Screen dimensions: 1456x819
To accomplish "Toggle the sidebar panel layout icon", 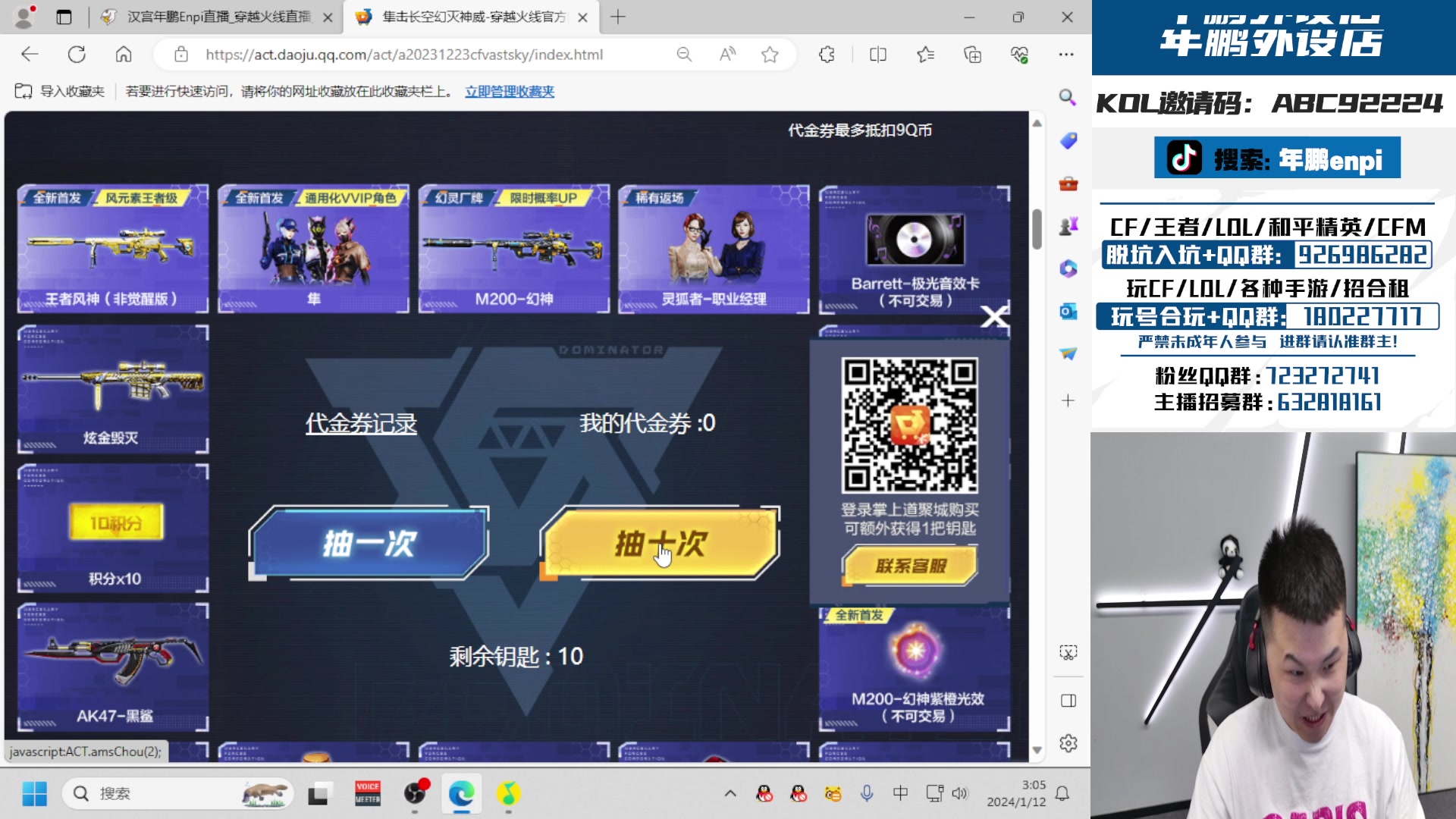I will [x=1068, y=701].
